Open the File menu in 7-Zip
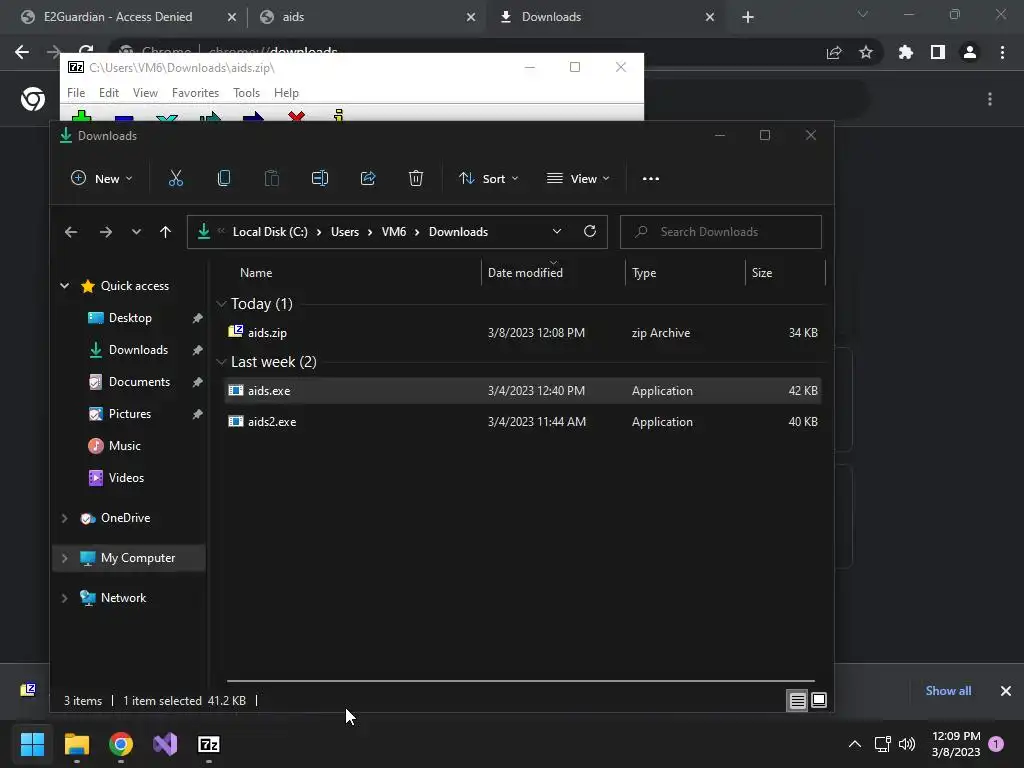The image size is (1024, 768). [76, 93]
